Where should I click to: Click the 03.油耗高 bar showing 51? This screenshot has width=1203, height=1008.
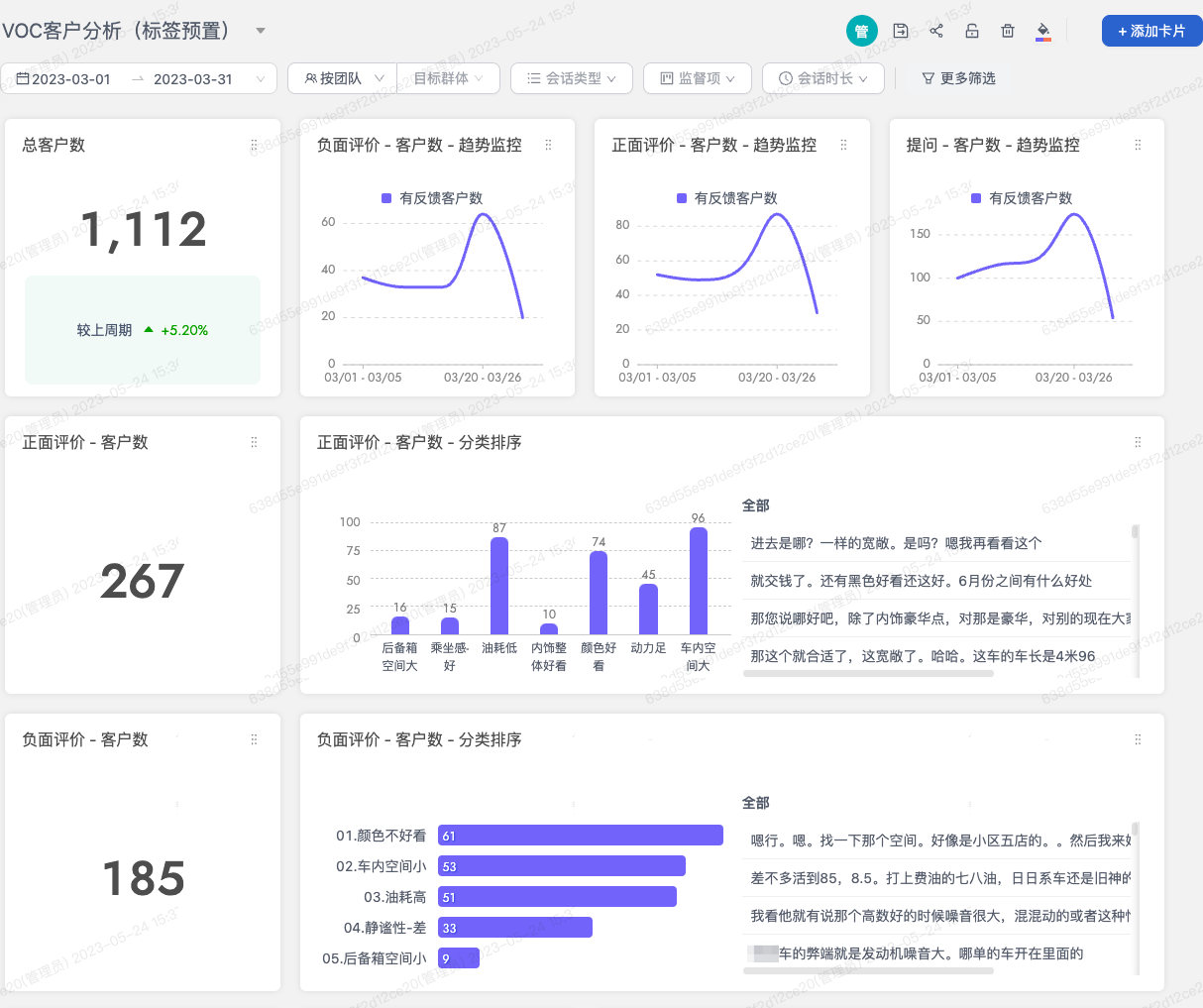pyautogui.click(x=557, y=897)
